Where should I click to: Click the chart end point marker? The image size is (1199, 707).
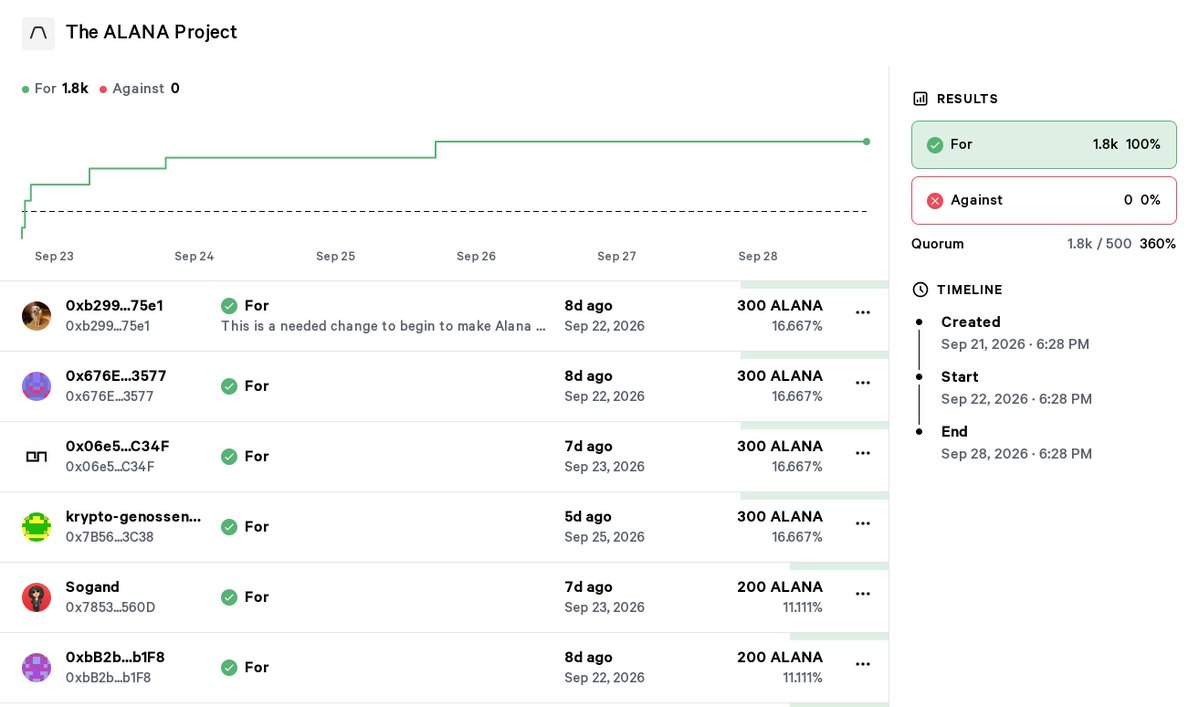(x=866, y=141)
